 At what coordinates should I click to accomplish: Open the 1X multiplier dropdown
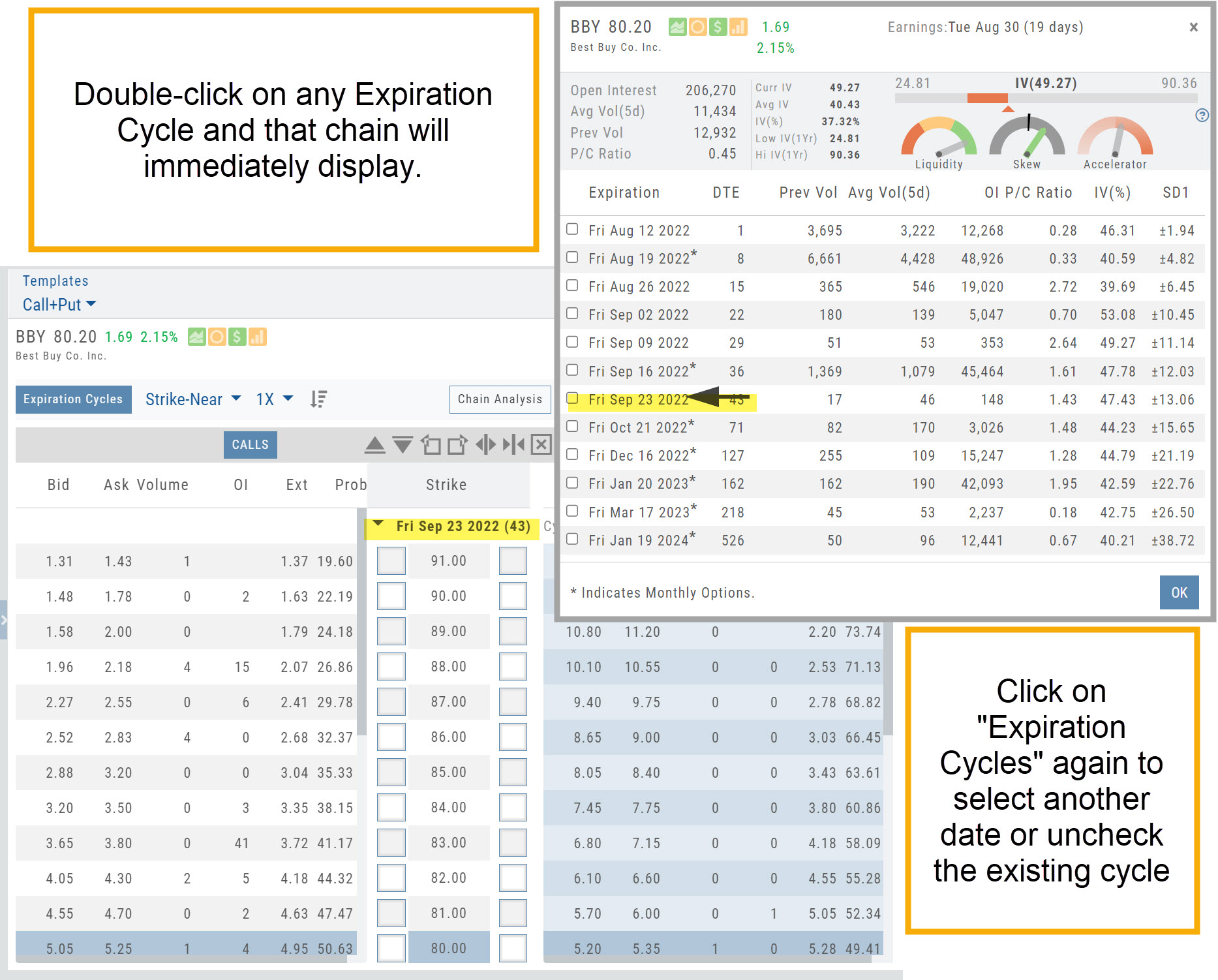(x=274, y=399)
